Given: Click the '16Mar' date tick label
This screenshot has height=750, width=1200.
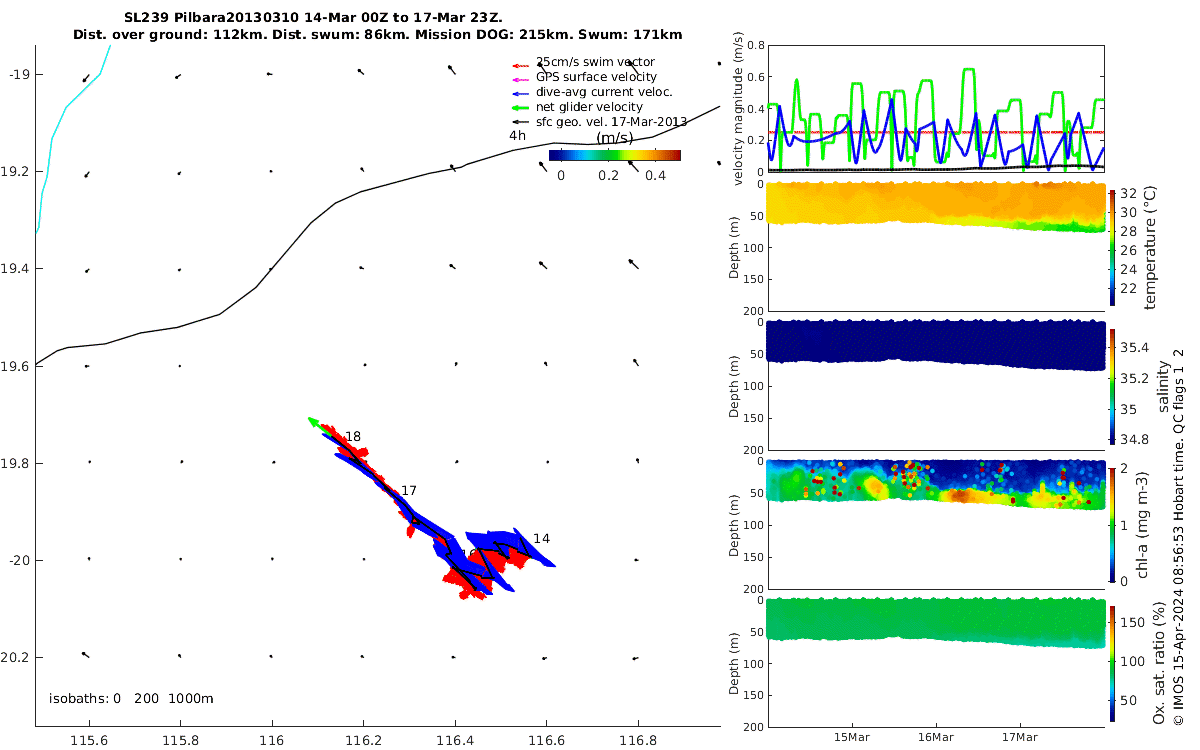Looking at the screenshot, I should tap(936, 736).
